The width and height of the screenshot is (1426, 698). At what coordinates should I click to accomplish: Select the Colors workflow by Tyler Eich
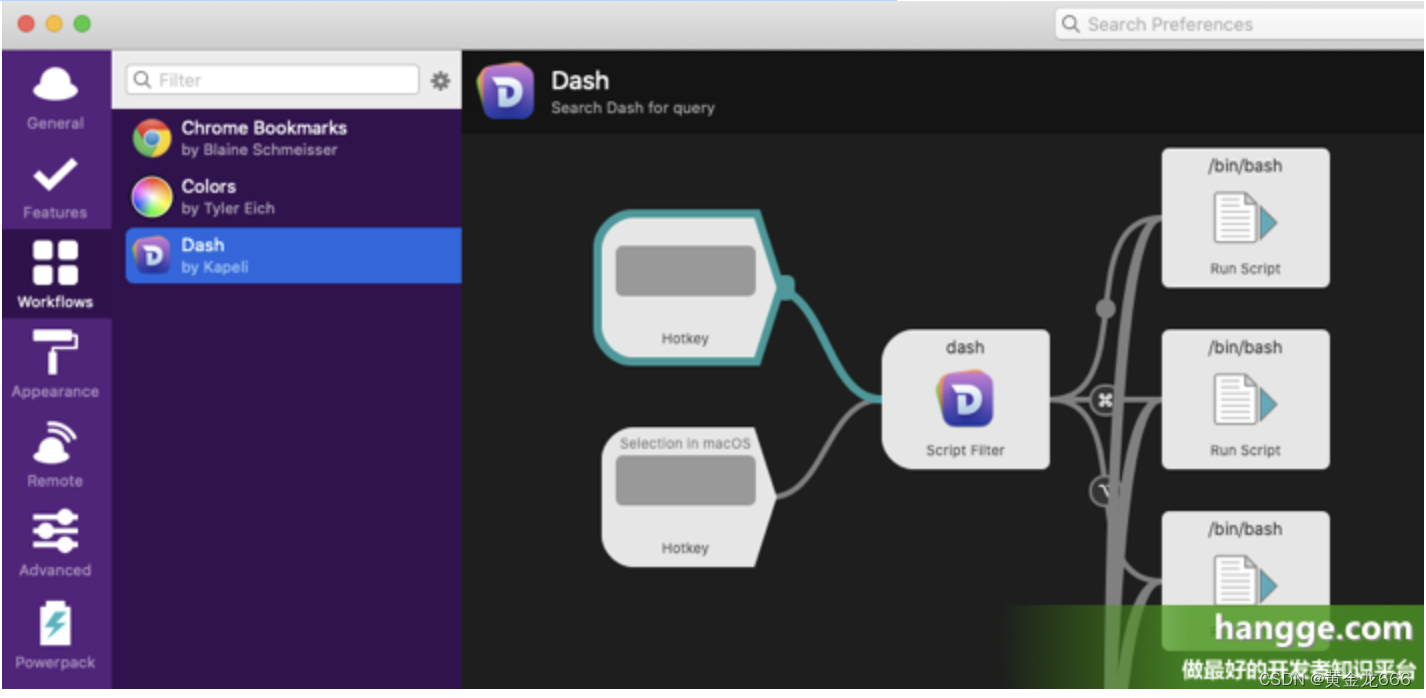[290, 196]
